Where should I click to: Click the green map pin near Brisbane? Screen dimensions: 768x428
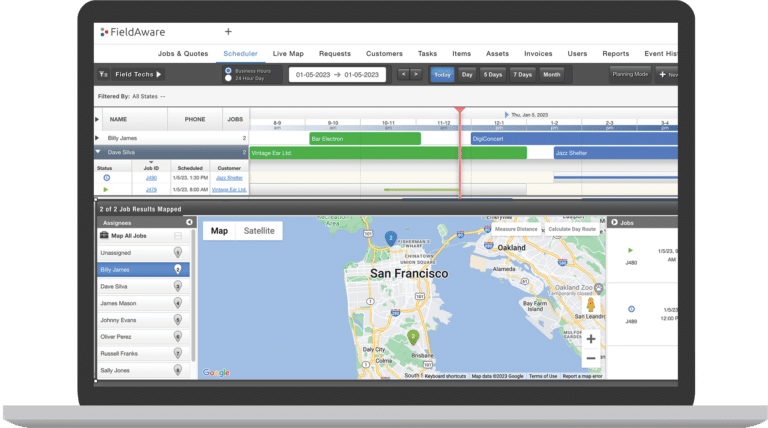[x=411, y=337]
